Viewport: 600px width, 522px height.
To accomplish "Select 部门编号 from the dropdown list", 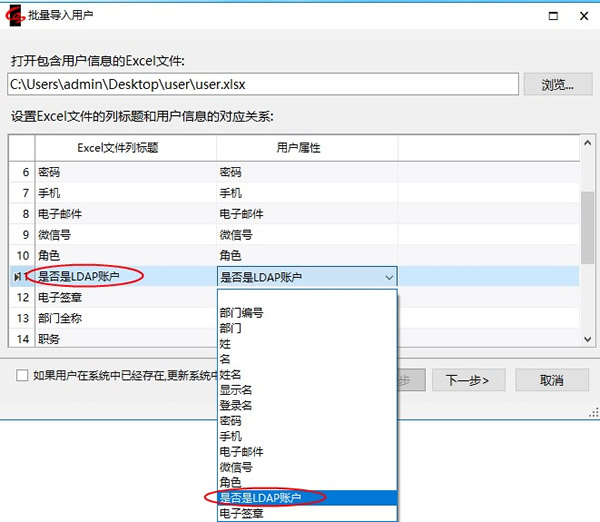I will click(x=241, y=313).
